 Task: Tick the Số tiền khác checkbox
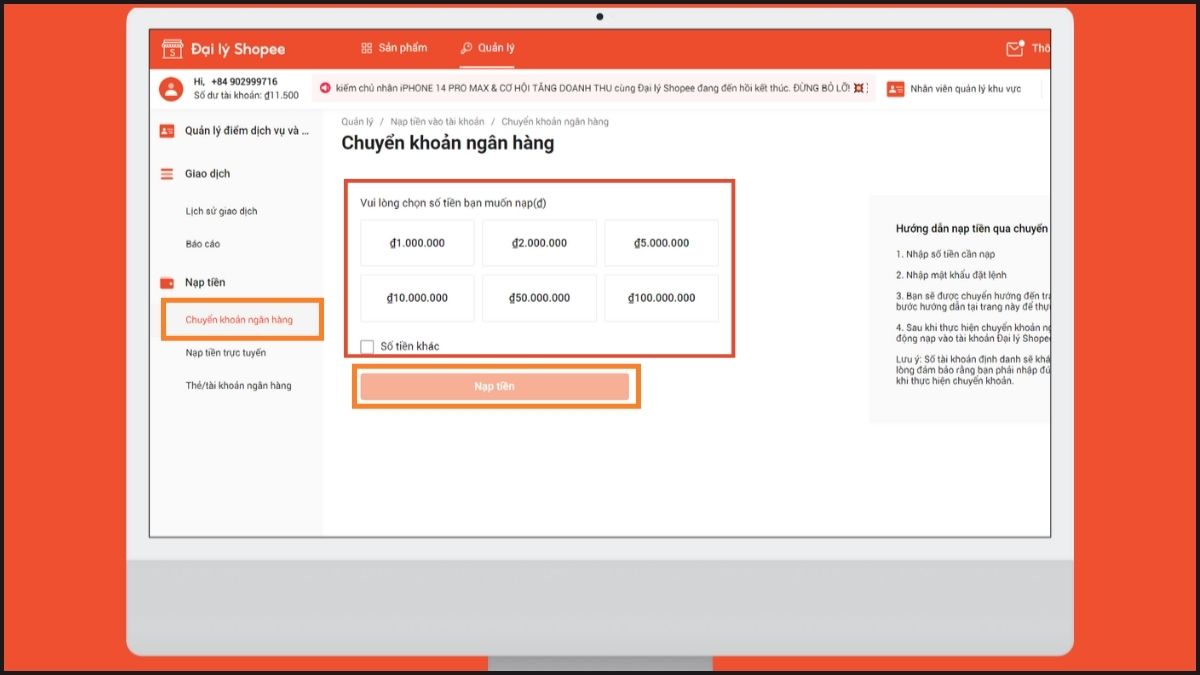(367, 347)
